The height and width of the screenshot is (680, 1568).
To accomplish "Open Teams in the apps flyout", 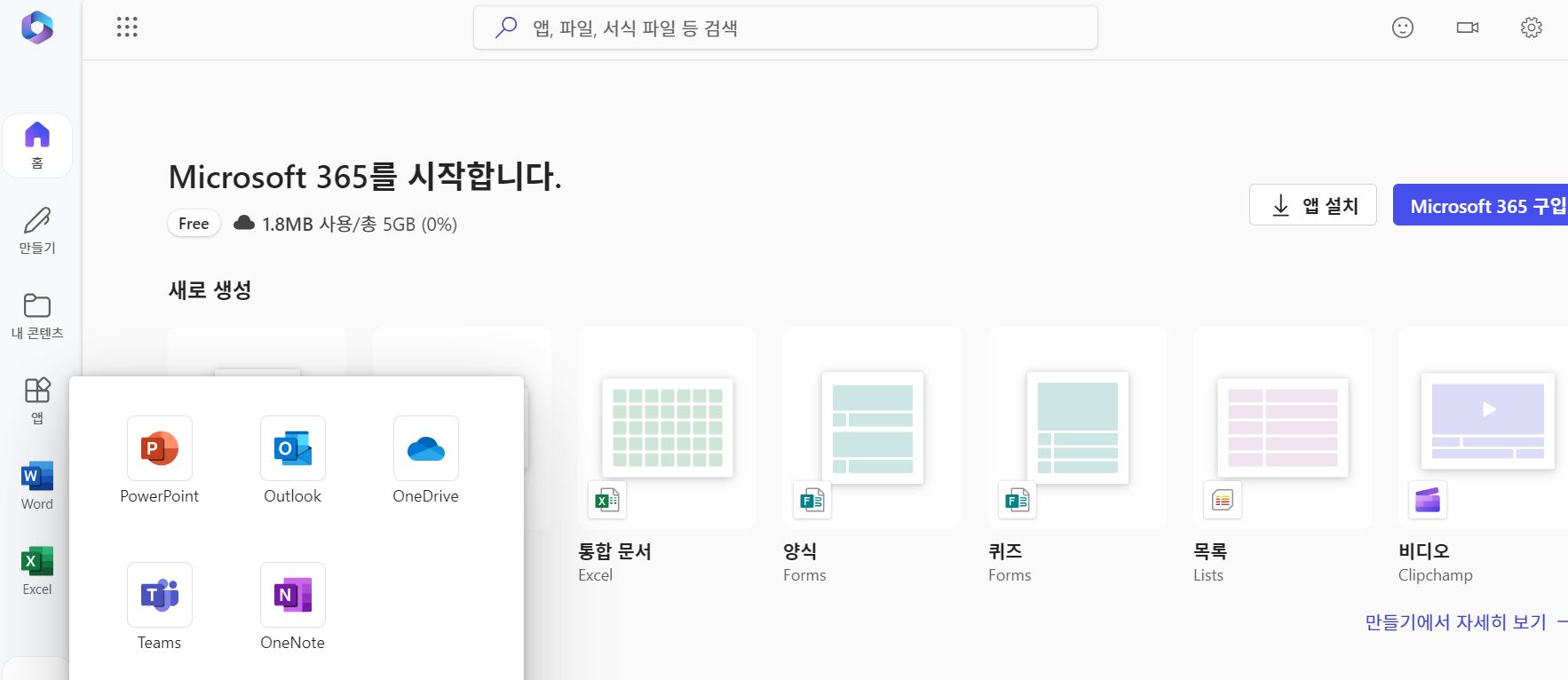I will (160, 606).
